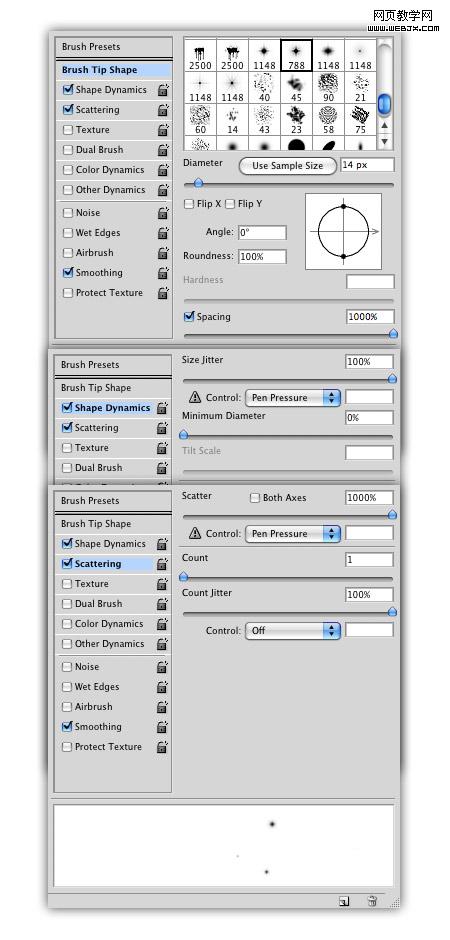
Task: Open Pen Pressure dropdown under Scatter
Action: [x=293, y=534]
